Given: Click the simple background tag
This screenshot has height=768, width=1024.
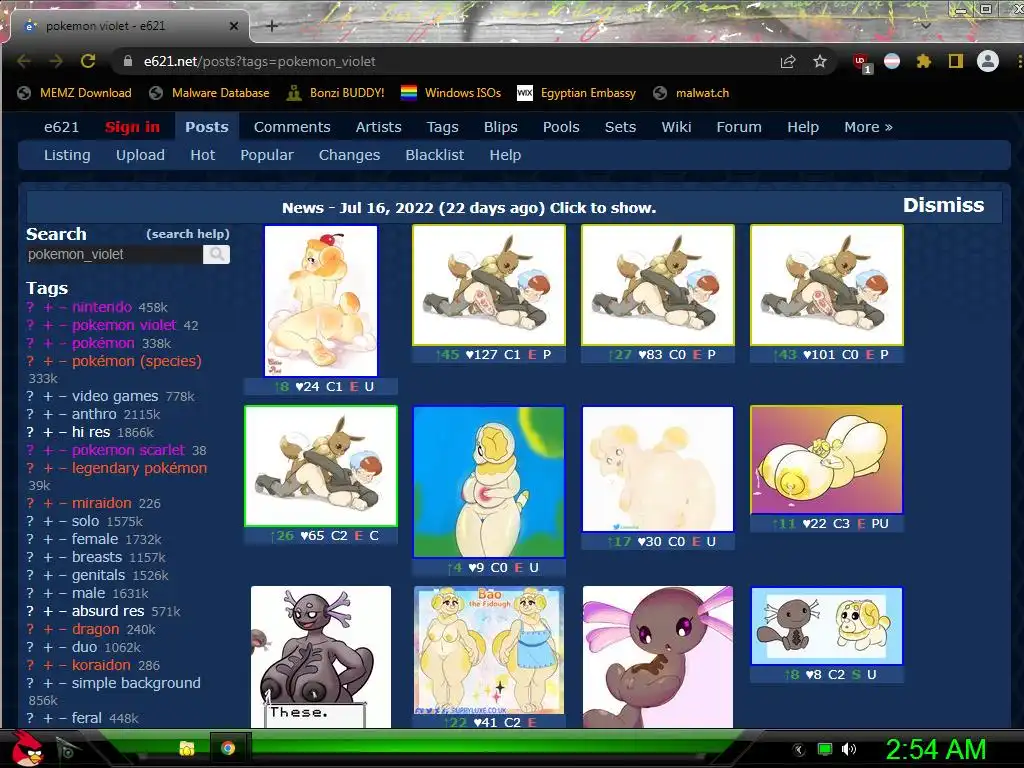Looking at the screenshot, I should click(x=136, y=683).
